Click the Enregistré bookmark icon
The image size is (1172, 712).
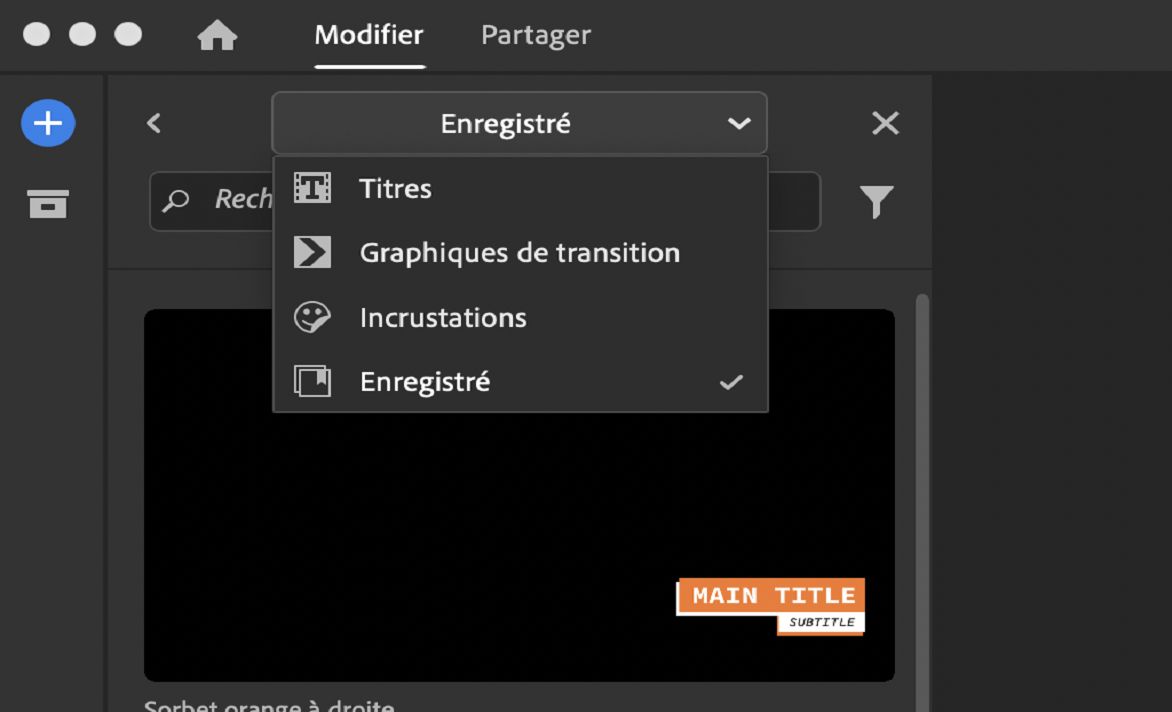tap(313, 381)
